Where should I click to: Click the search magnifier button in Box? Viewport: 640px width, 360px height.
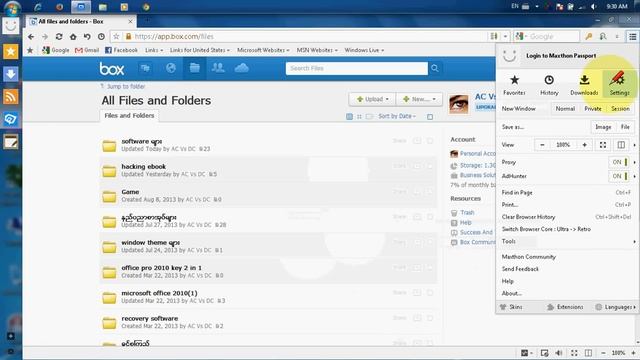pos(435,68)
